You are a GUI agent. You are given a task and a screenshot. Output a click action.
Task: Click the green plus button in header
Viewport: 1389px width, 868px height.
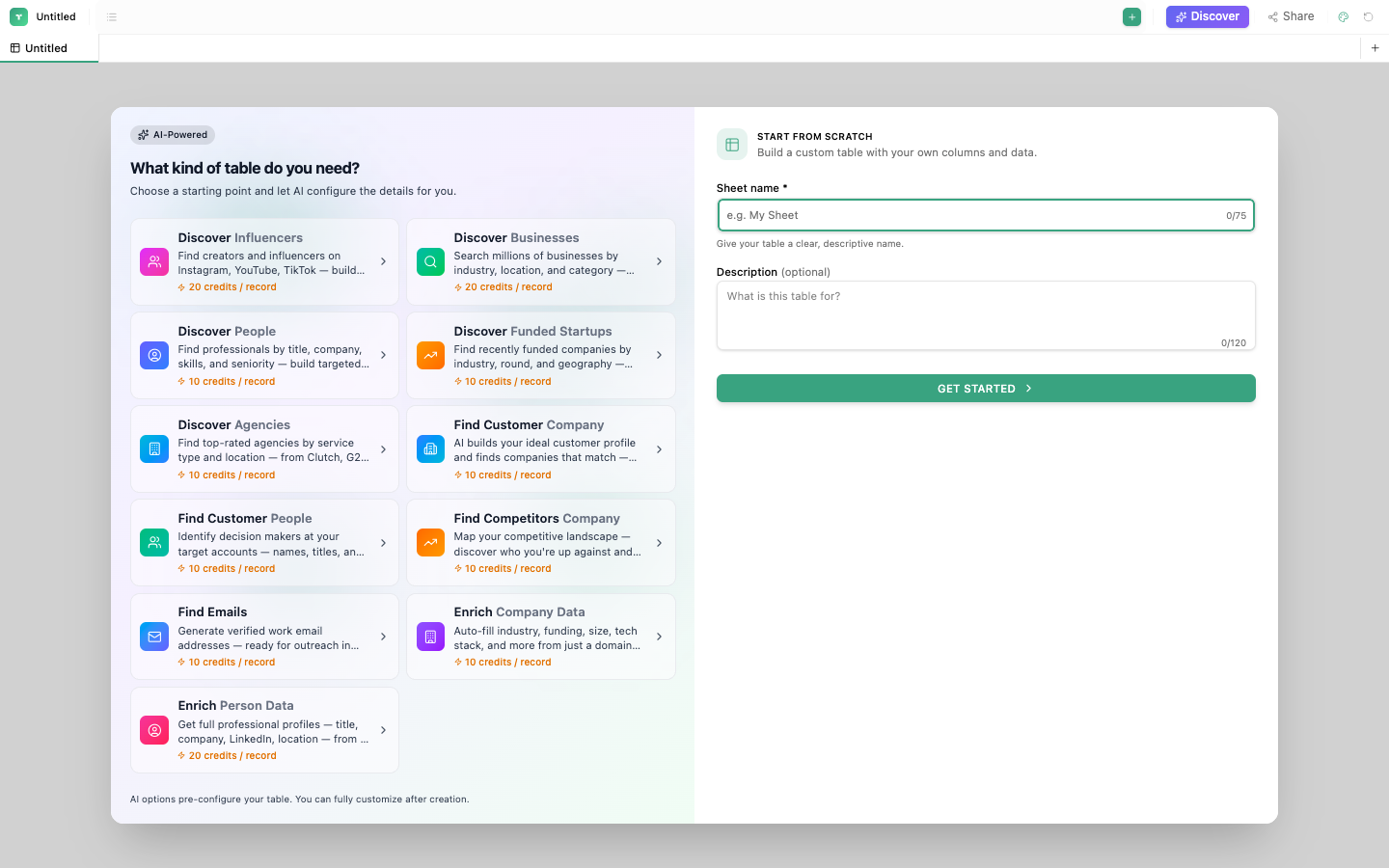click(1131, 16)
